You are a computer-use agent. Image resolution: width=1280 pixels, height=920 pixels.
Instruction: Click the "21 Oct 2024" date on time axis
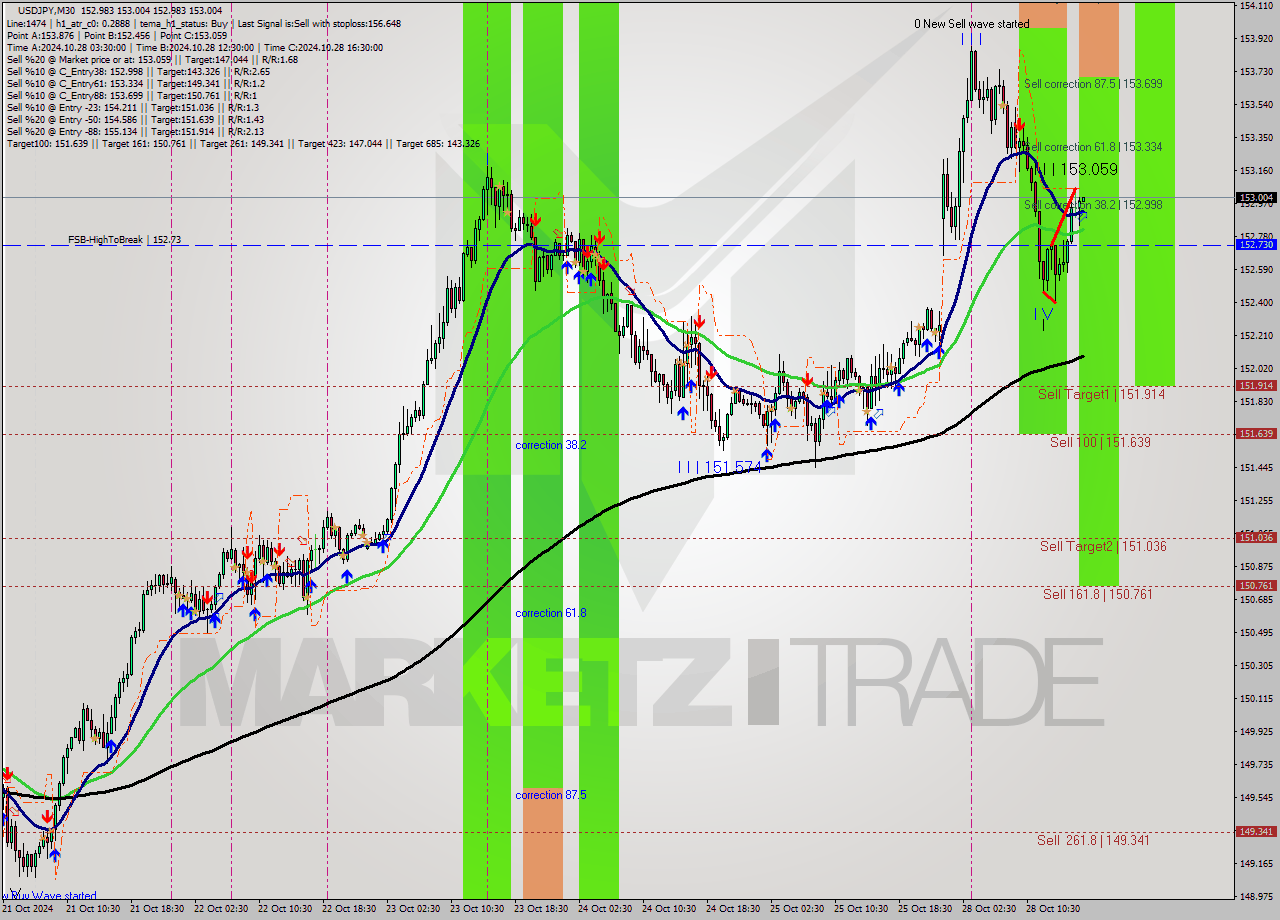point(27,909)
